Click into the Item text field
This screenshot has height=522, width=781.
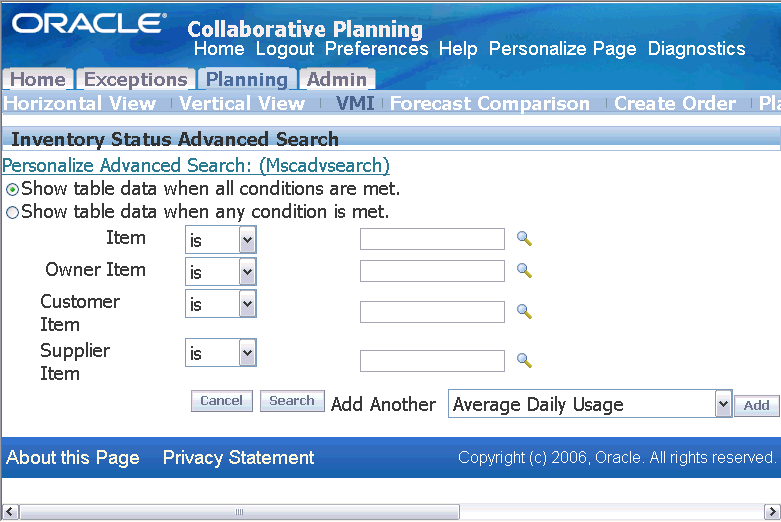(432, 239)
